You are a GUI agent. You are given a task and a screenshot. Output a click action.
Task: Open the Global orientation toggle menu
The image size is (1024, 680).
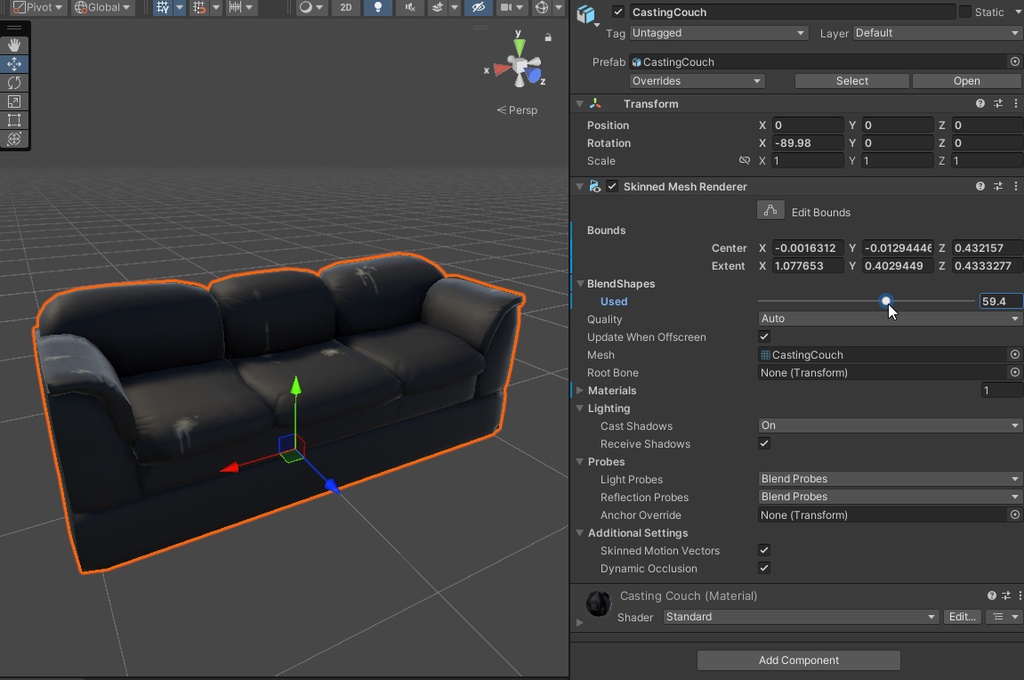[x=103, y=7]
